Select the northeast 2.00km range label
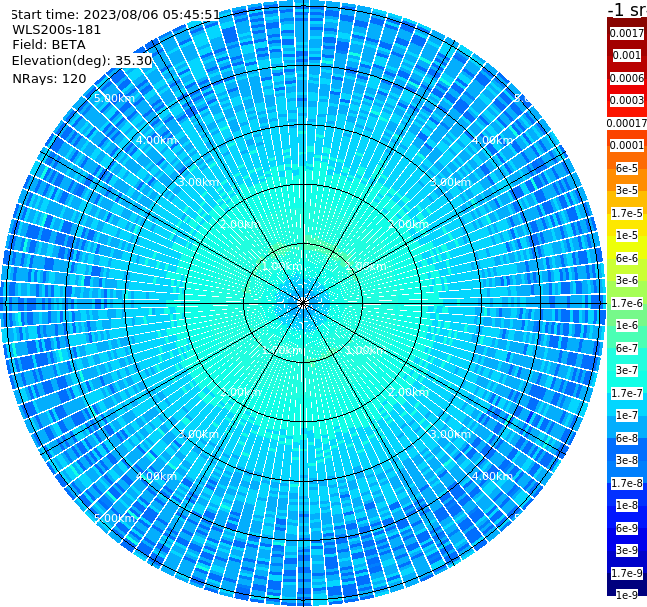The image size is (647, 607). 408,224
